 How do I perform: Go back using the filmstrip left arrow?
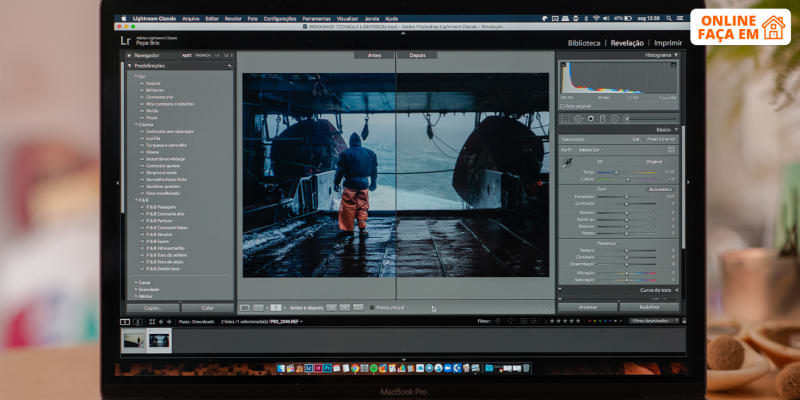coord(161,321)
